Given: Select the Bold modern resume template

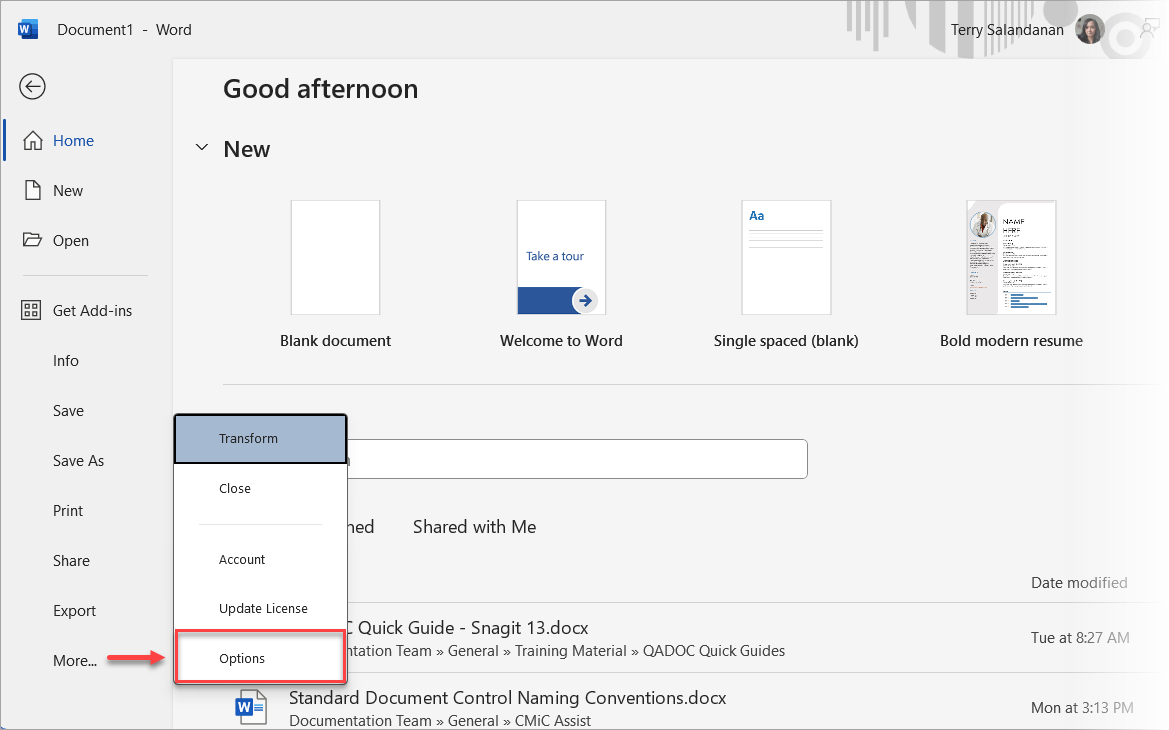Looking at the screenshot, I should point(1012,257).
